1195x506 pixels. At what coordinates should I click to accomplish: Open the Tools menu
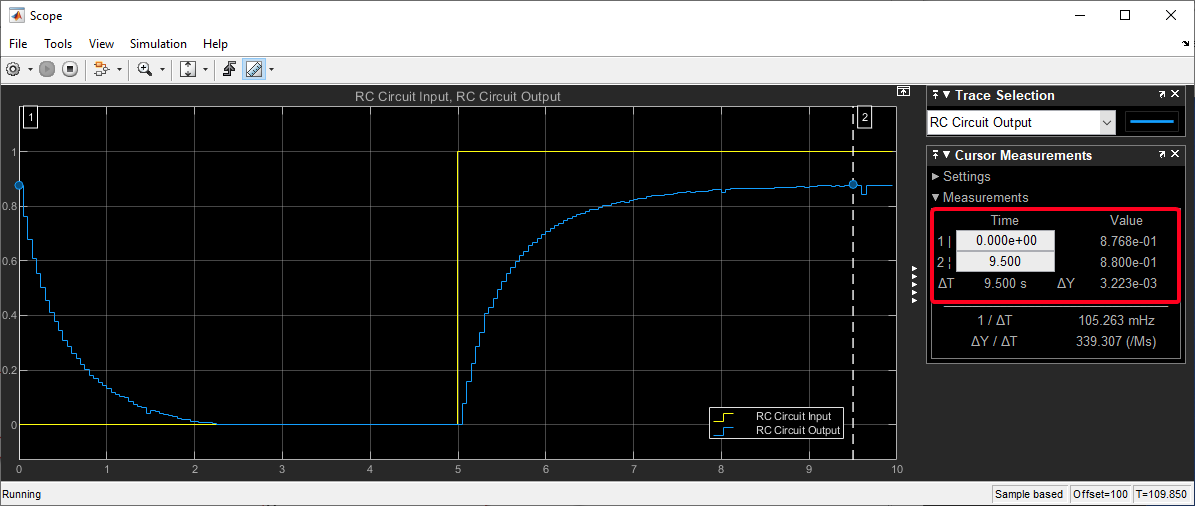[58, 44]
